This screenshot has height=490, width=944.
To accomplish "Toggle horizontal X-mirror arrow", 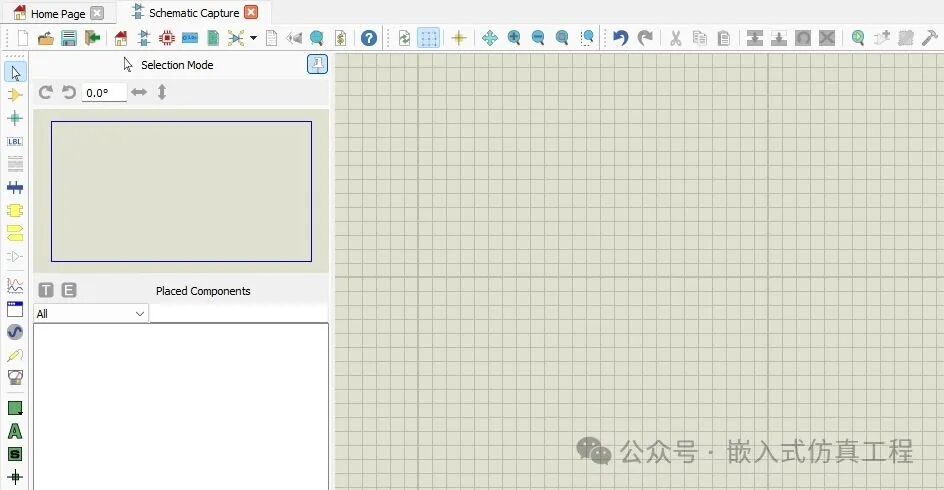I will (139, 92).
